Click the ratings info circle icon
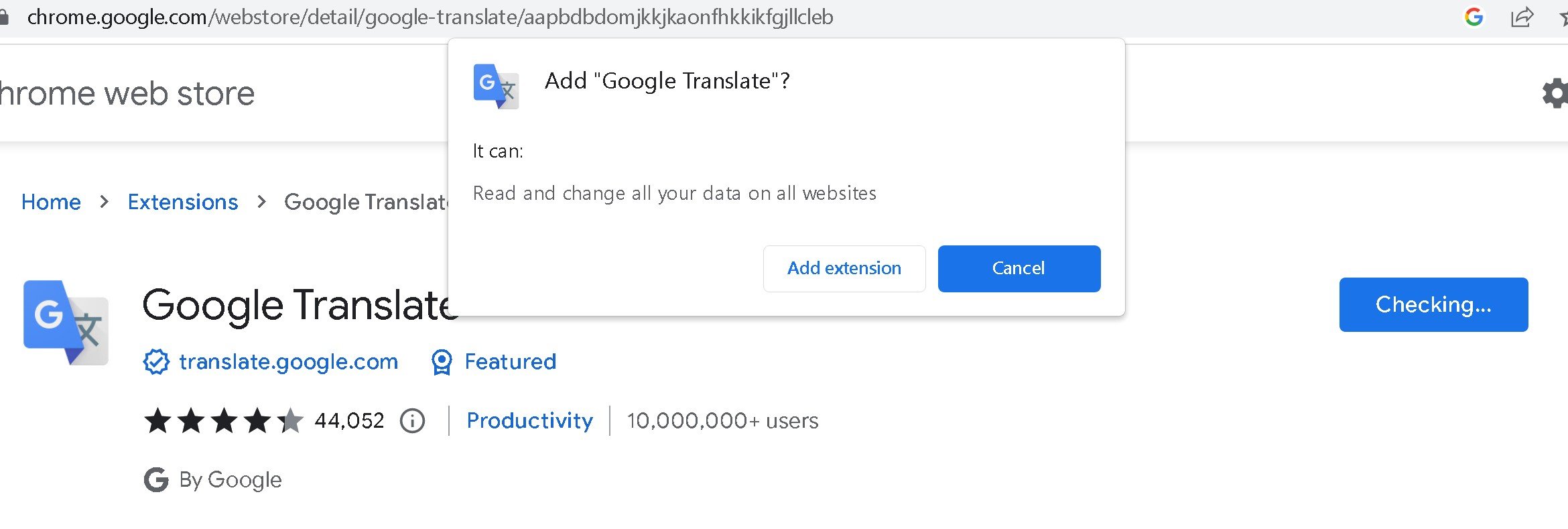Screen dimensions: 1568x529 pos(412,421)
